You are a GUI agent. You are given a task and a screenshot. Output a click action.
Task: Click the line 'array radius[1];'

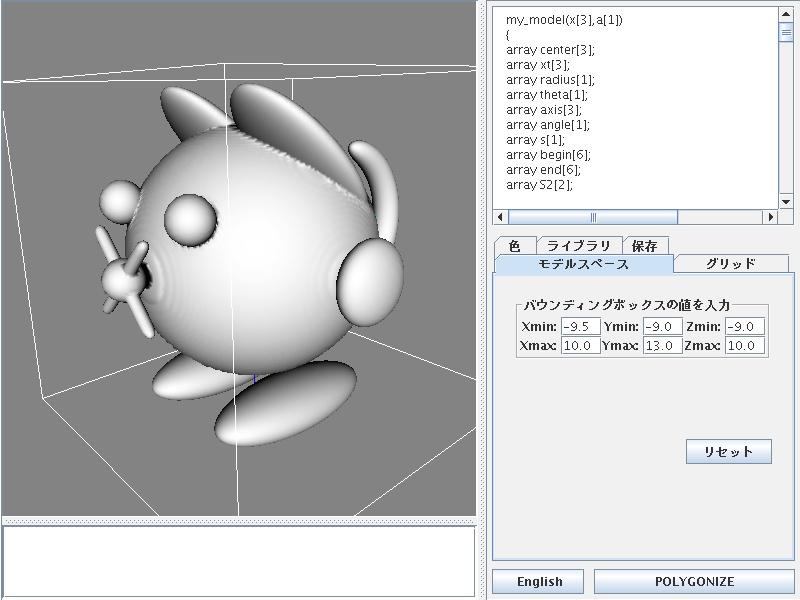(550, 80)
